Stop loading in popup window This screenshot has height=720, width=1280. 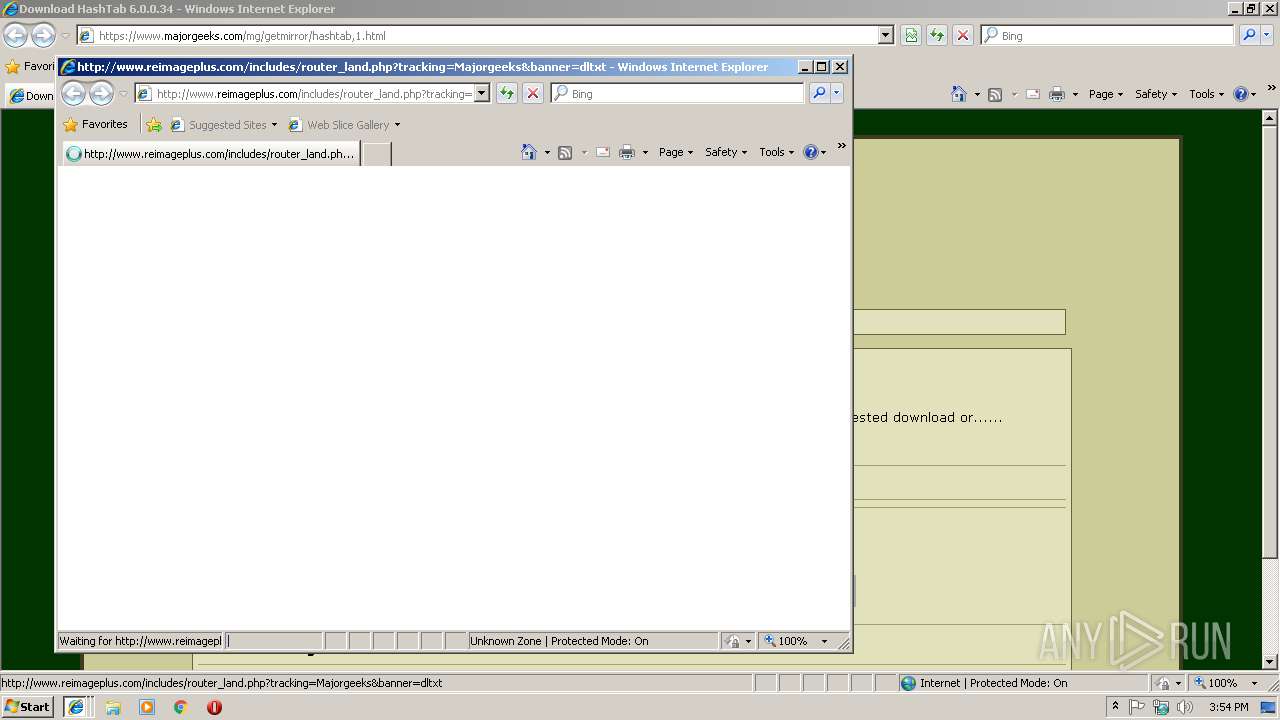pyautogui.click(x=533, y=93)
